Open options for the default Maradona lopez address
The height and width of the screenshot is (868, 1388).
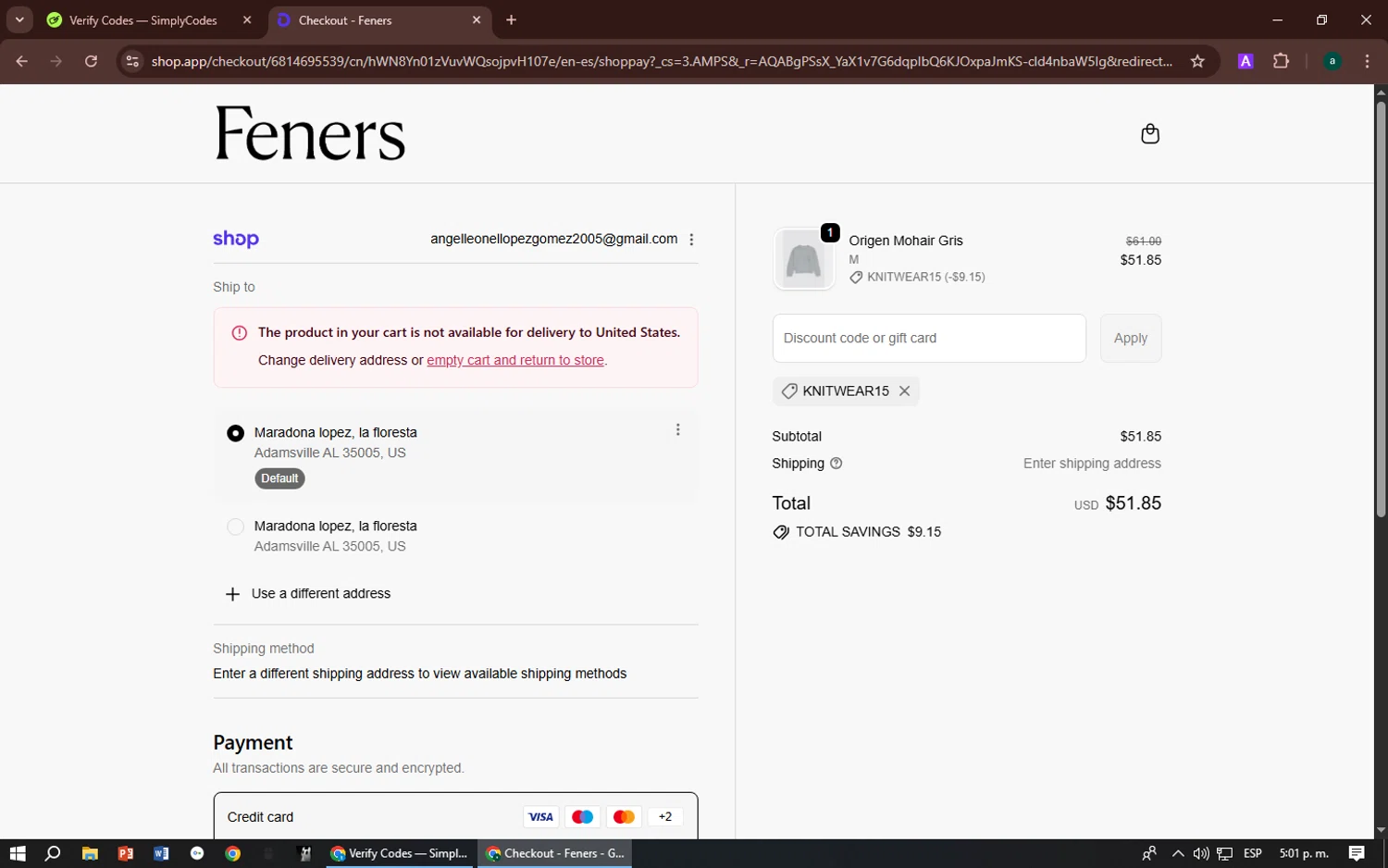point(677,429)
